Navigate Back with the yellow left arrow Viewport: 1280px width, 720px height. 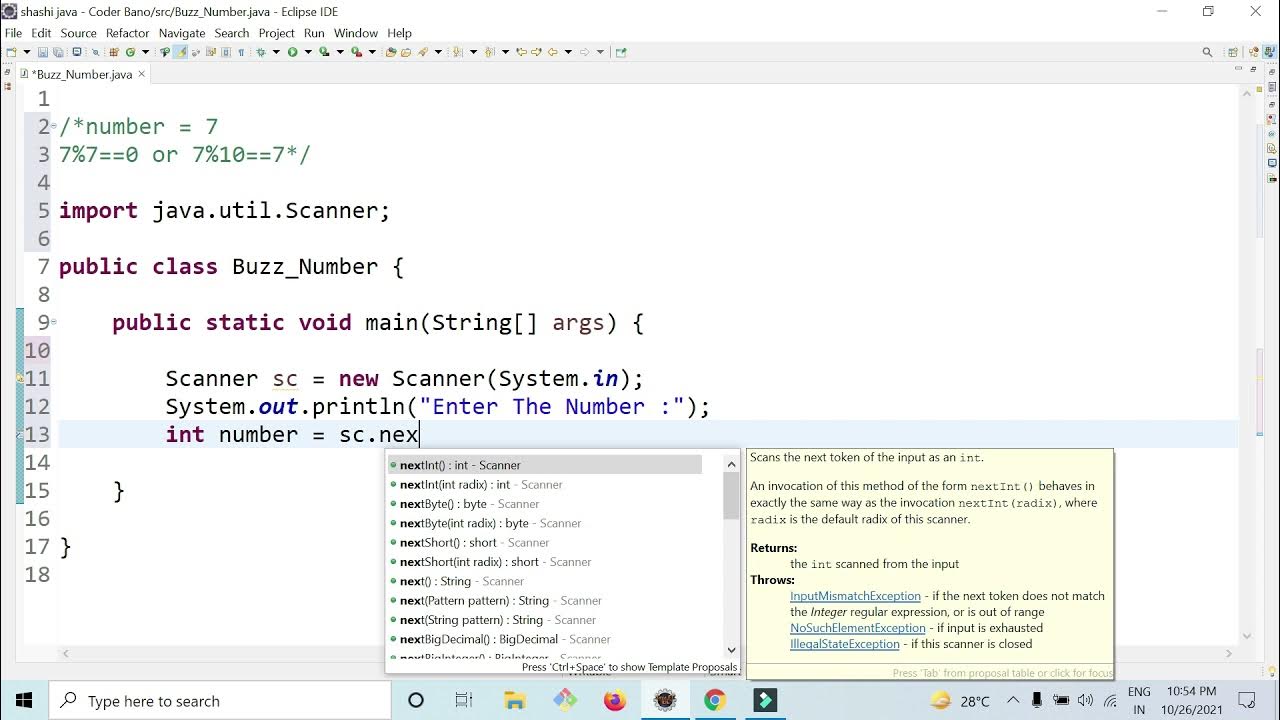(x=552, y=52)
